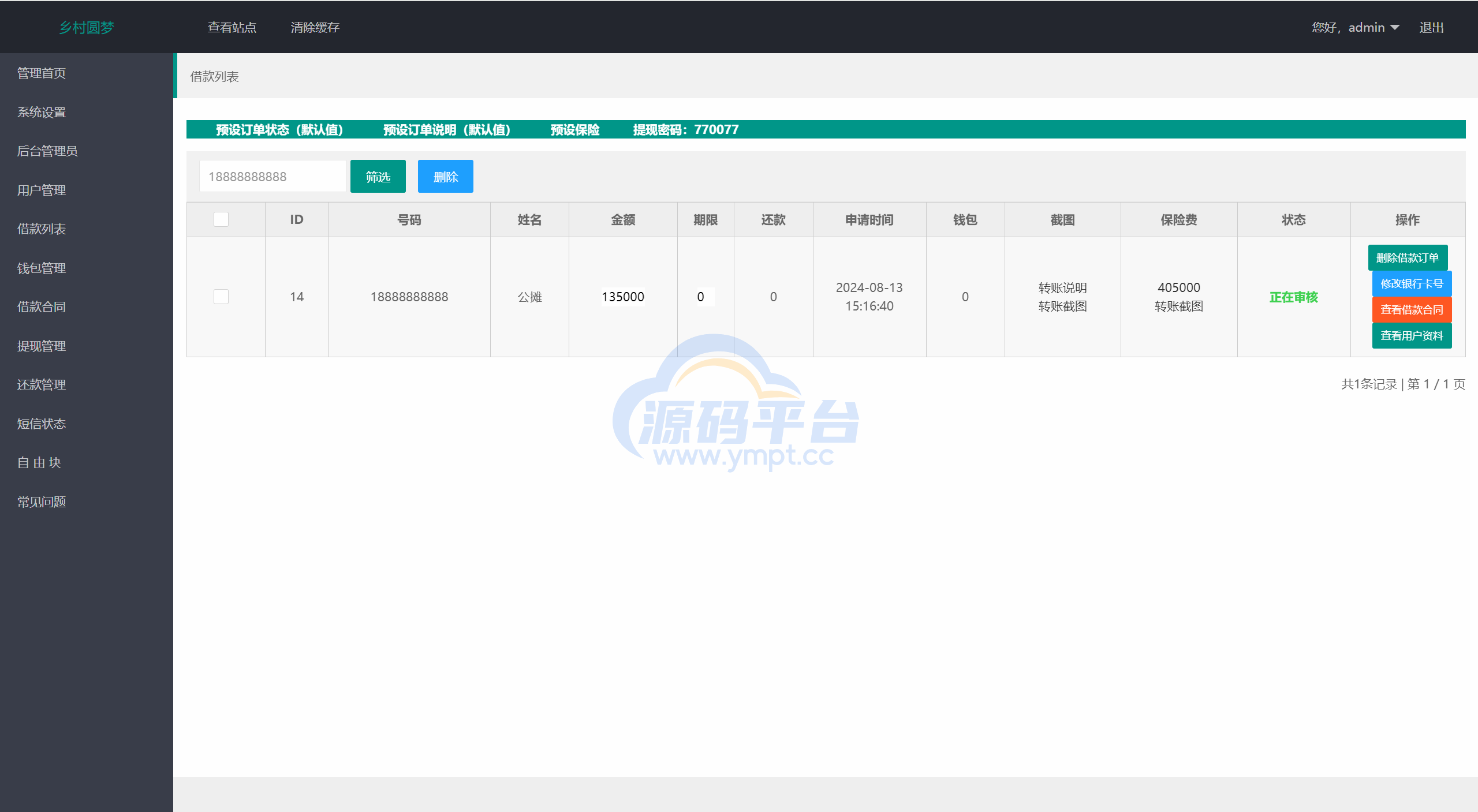Click the 筛选 filter button
This screenshot has width=1478, height=812.
[x=378, y=177]
